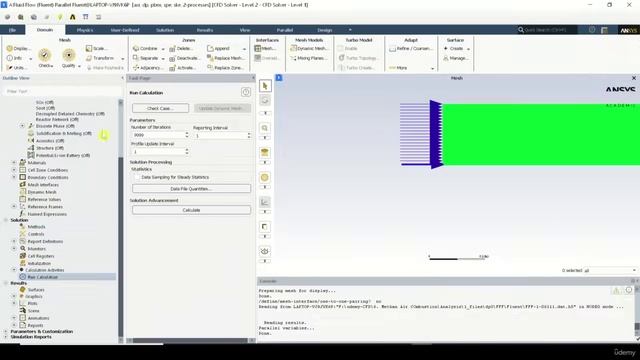
Task: Open the Append dropdown arrow
Action: pyautogui.click(x=244, y=49)
